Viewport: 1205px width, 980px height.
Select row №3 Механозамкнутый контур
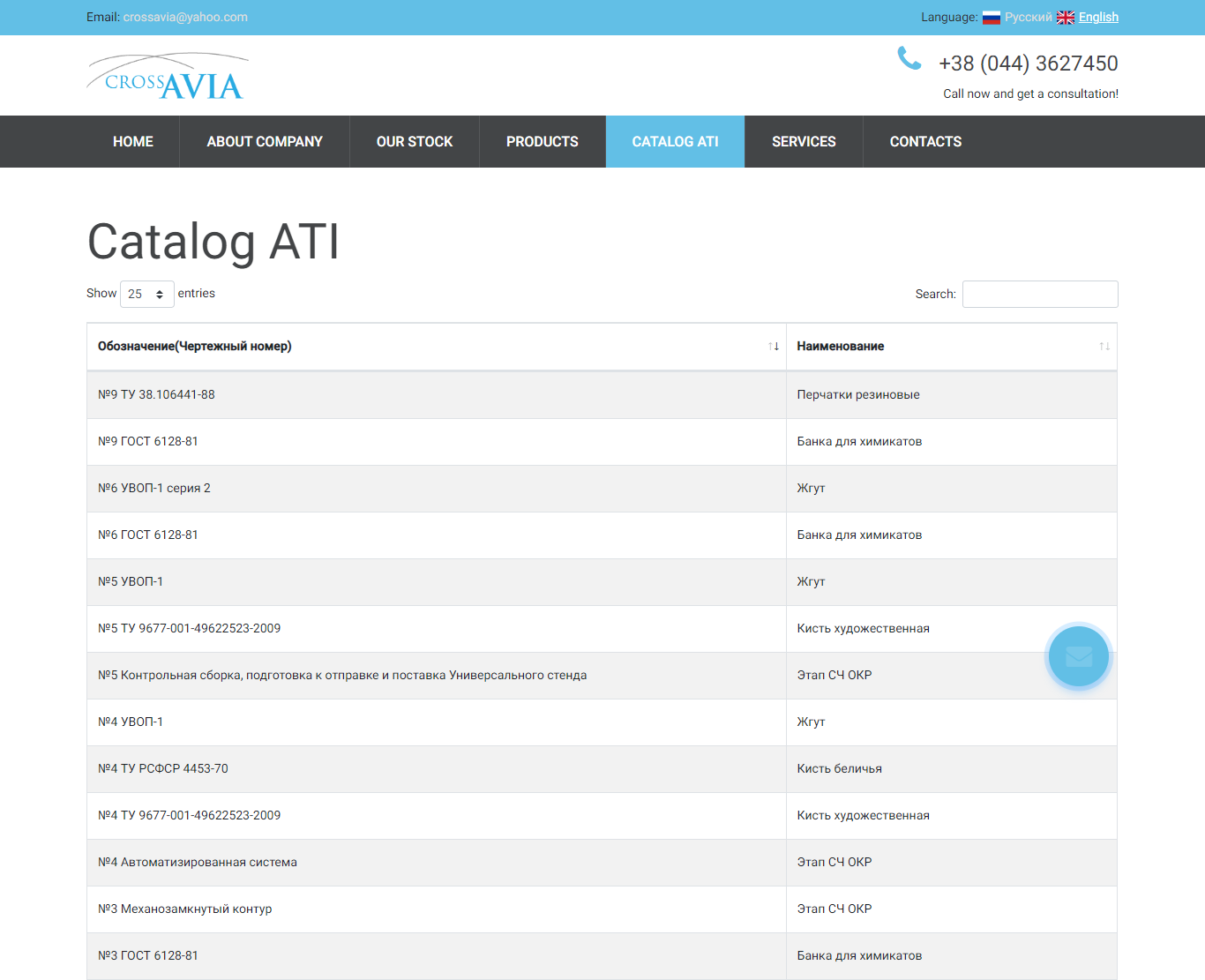pos(602,909)
